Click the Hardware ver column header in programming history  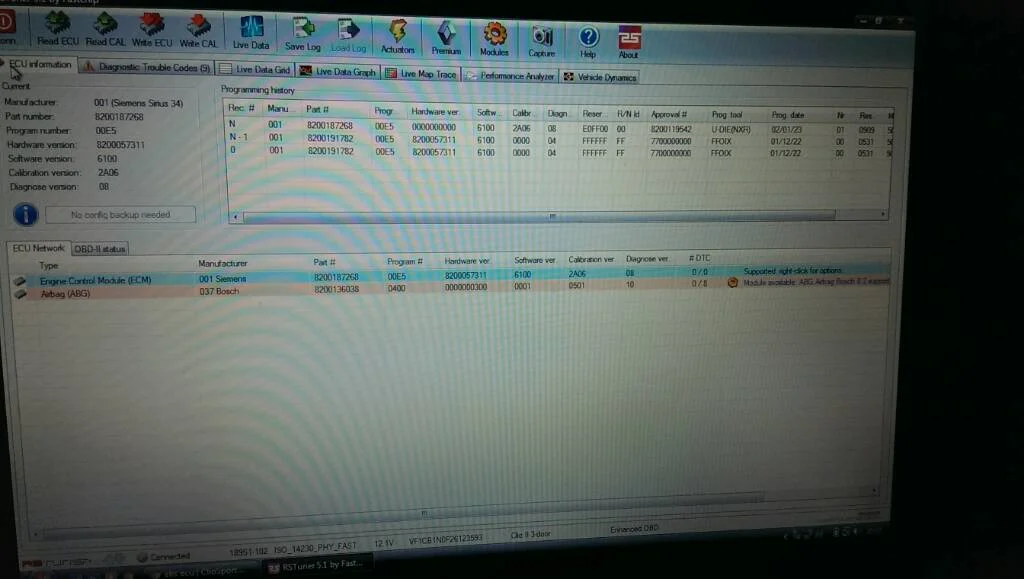tap(435, 112)
